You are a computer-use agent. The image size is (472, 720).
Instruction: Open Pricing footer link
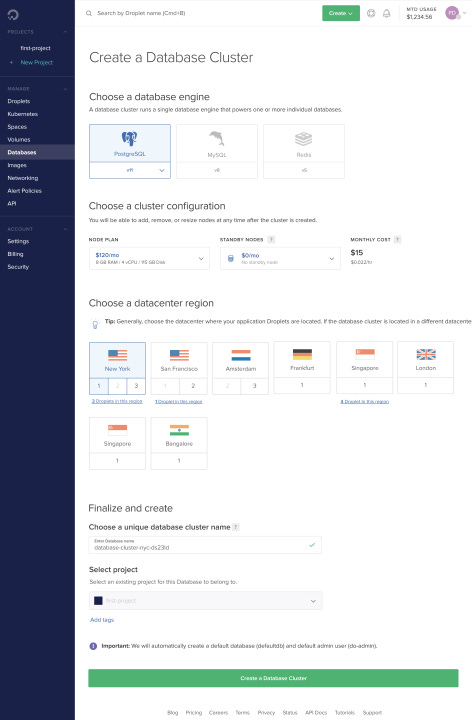(194, 713)
